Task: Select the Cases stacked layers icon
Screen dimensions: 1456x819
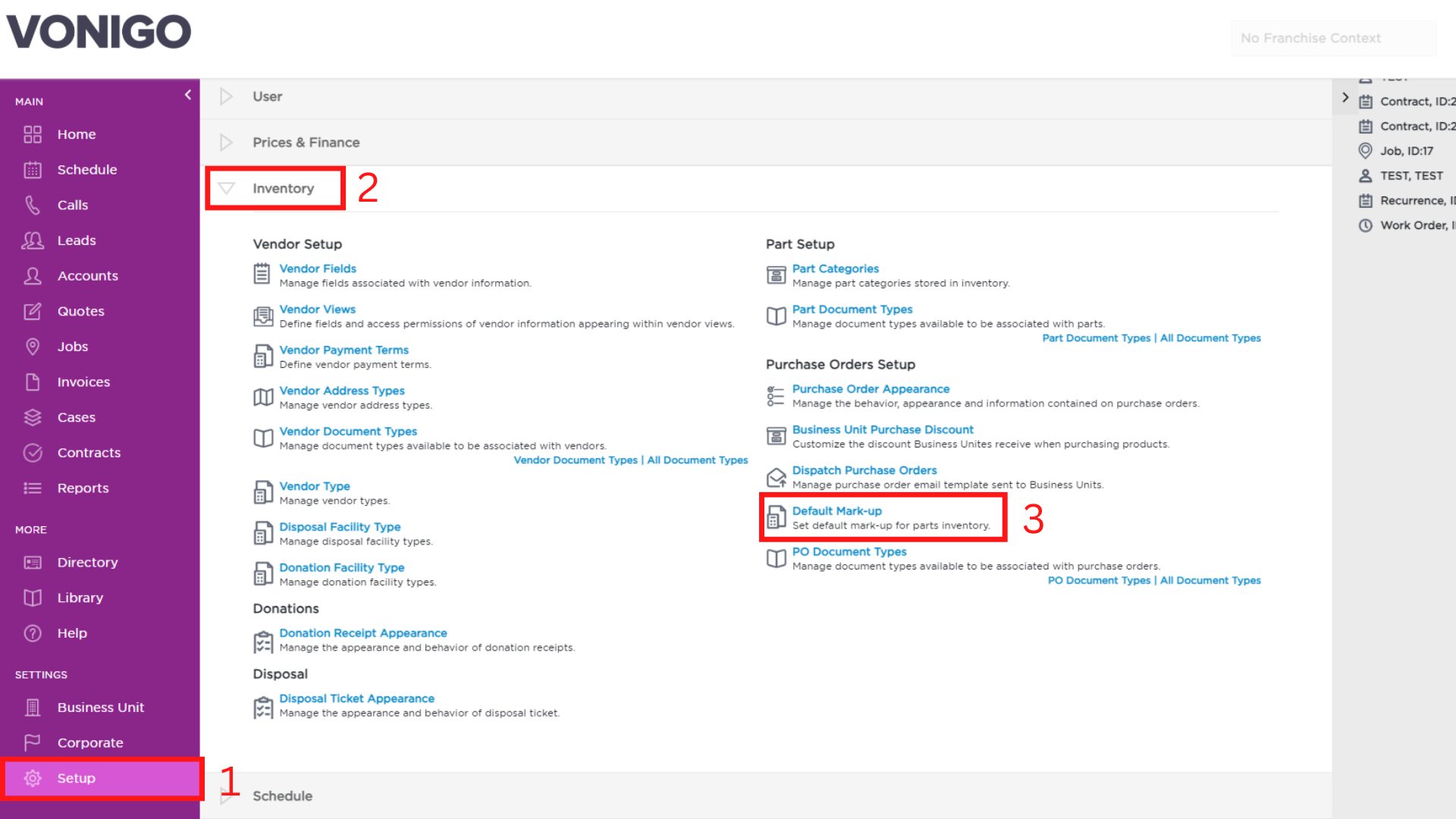Action: (x=32, y=417)
